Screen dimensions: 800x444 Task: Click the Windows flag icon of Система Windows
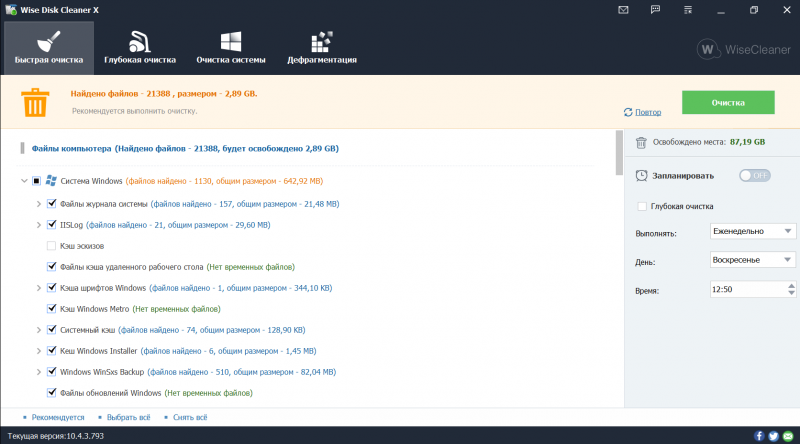[51, 181]
